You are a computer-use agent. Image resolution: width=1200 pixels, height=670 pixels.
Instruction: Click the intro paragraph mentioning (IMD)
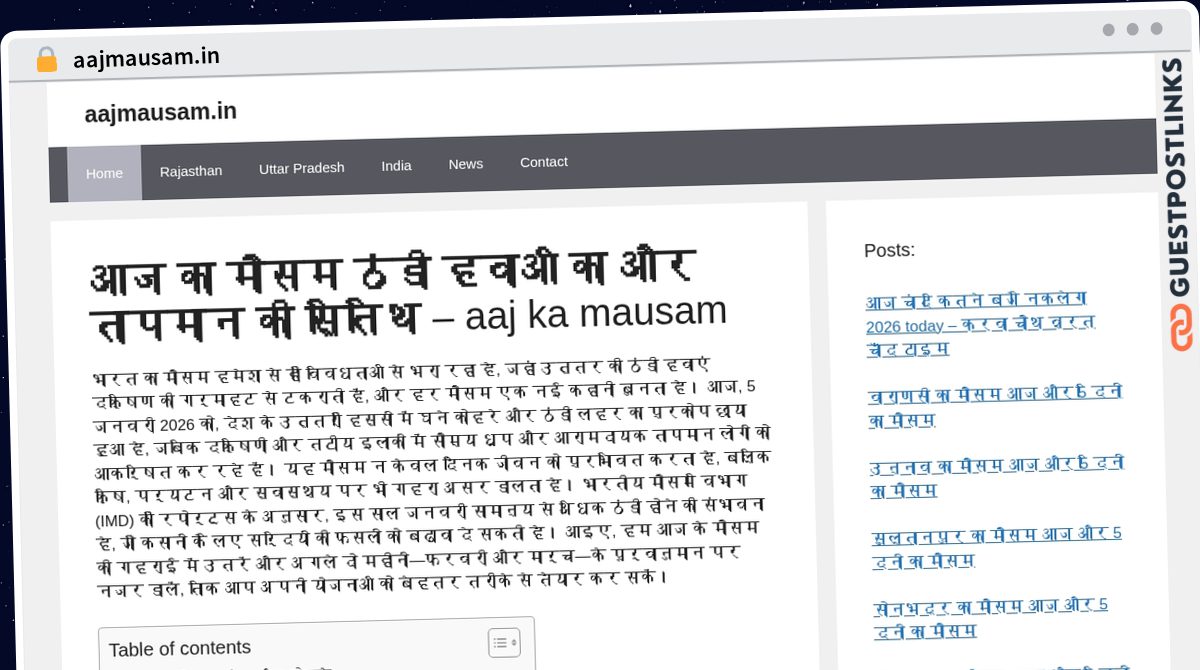point(430,474)
